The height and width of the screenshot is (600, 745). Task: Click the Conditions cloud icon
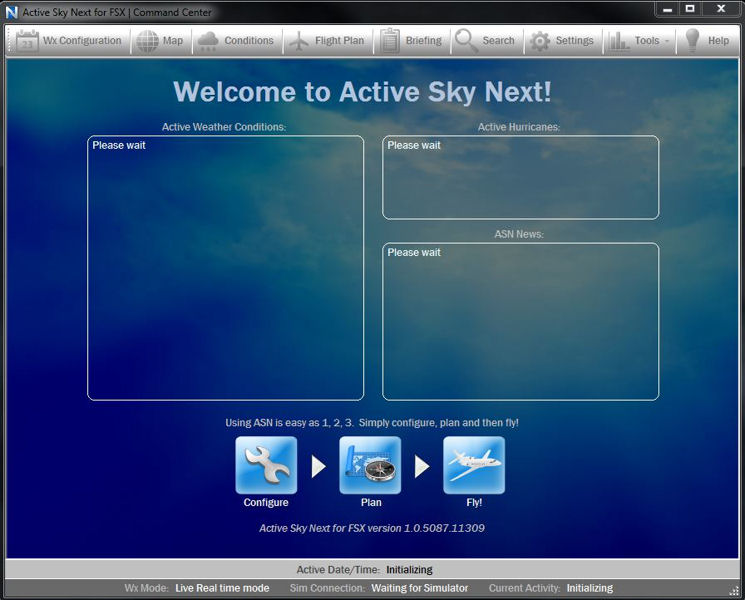(208, 41)
